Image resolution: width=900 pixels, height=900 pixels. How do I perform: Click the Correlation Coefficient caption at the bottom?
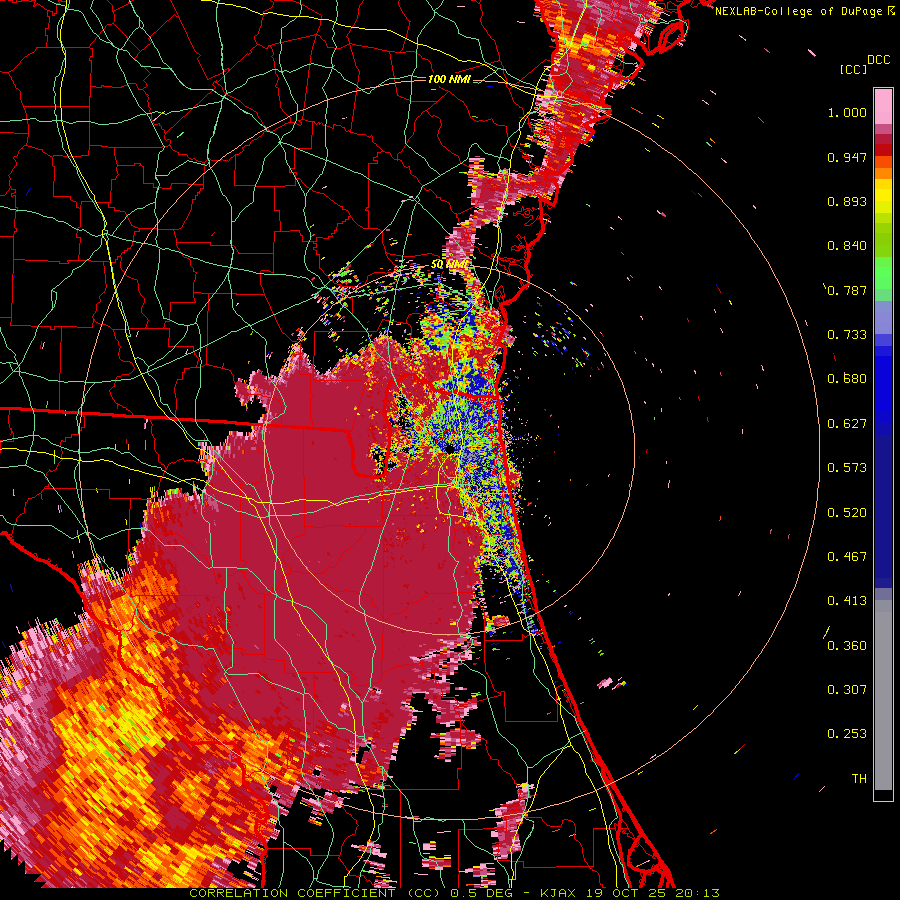point(454,893)
